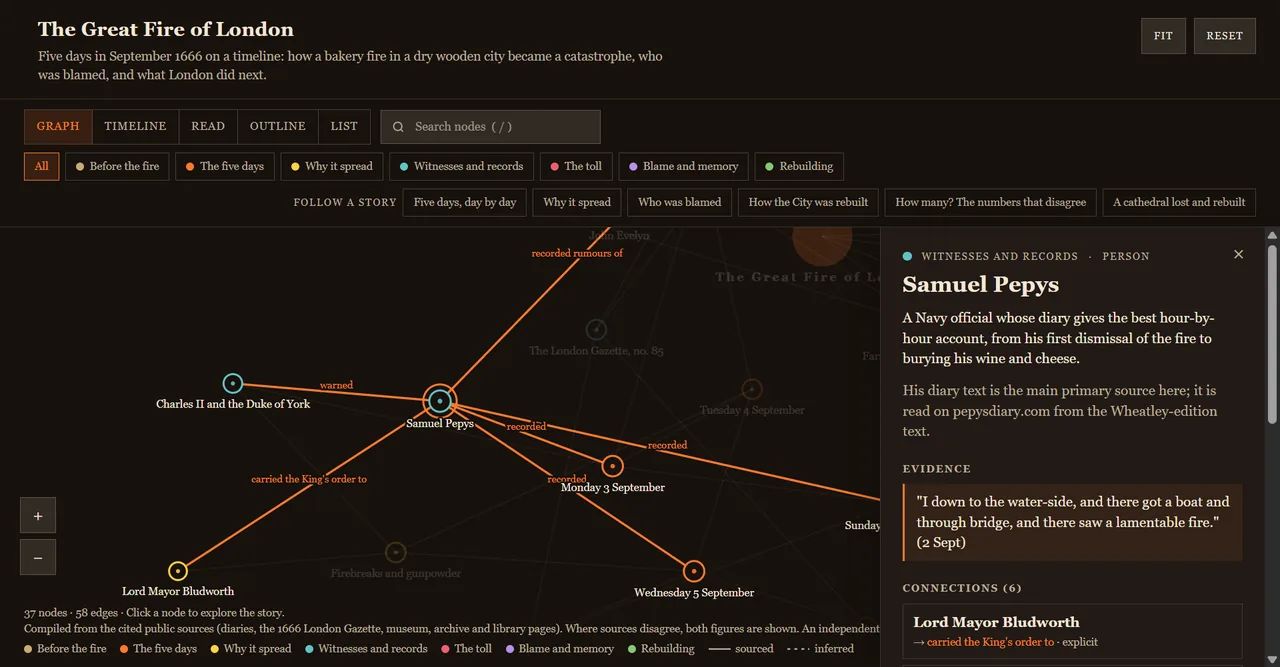Open the READ view tab
This screenshot has width=1280, height=667.
pyautogui.click(x=208, y=126)
